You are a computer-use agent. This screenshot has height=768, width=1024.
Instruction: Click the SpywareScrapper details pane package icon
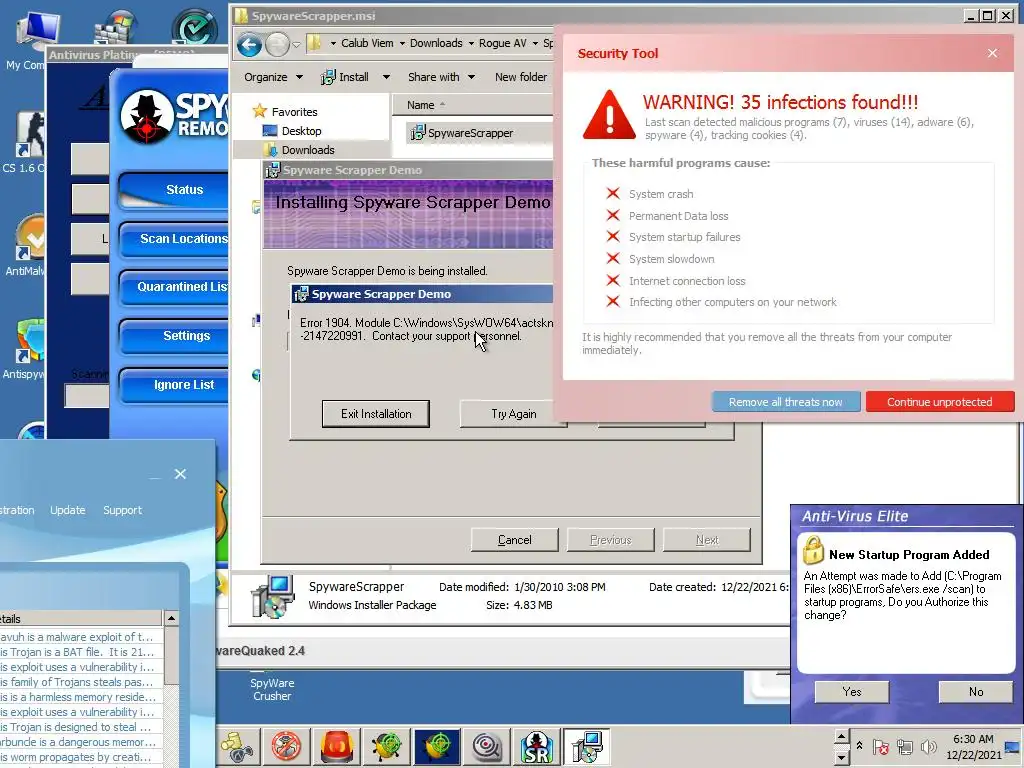click(273, 596)
